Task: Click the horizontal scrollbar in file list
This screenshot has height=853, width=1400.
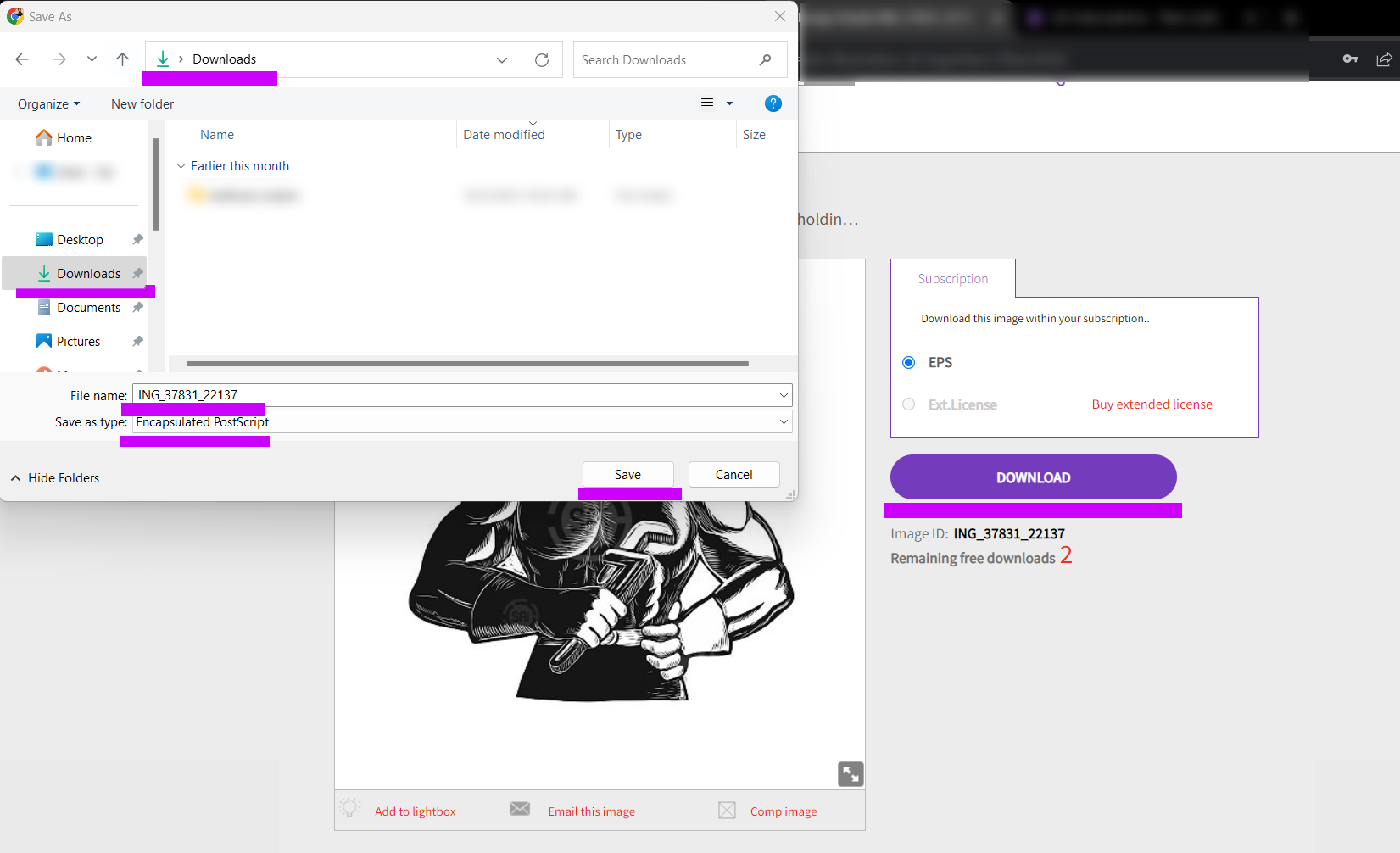Action: [x=467, y=364]
